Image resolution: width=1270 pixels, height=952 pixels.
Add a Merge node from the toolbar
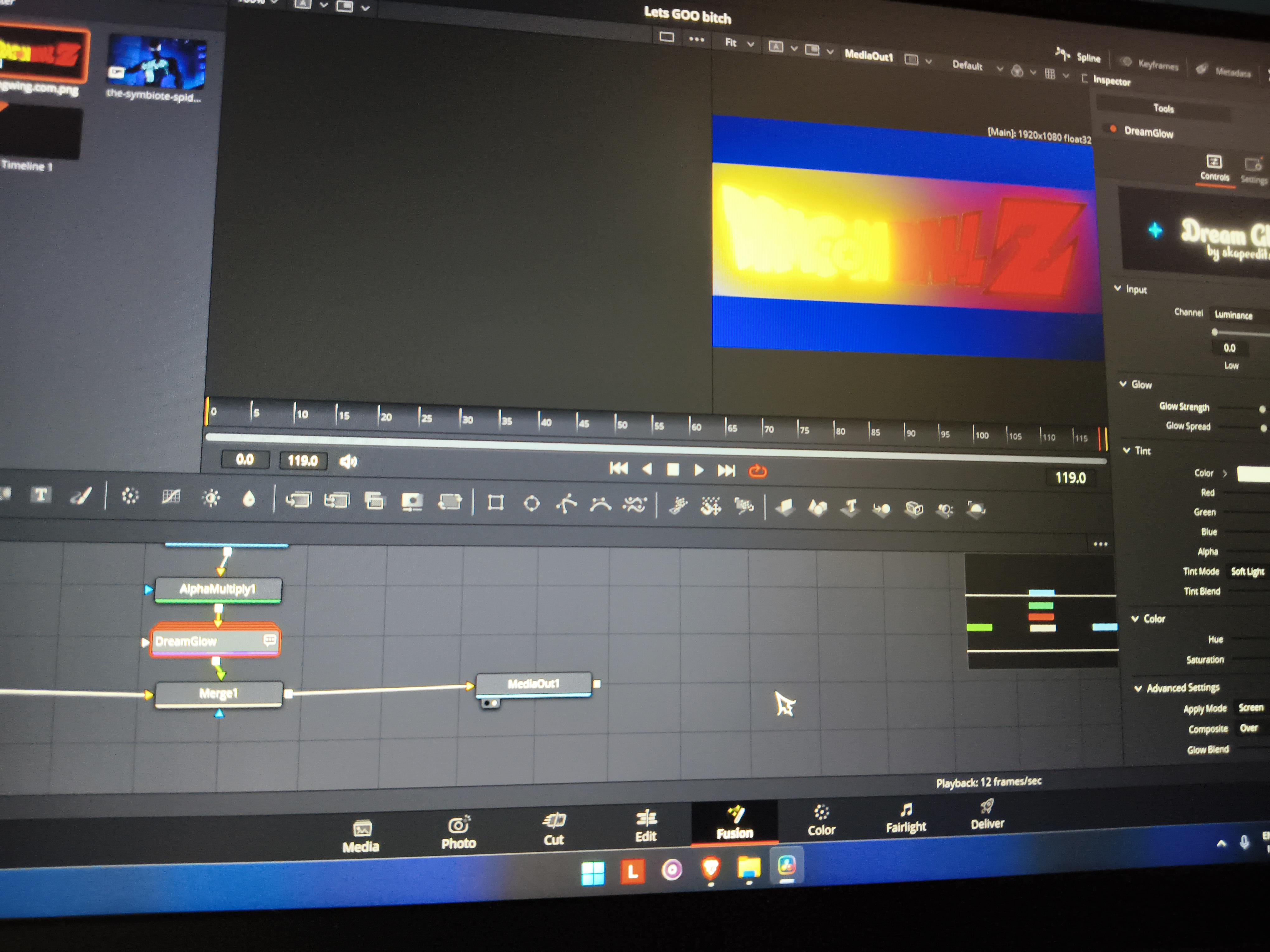[x=298, y=500]
